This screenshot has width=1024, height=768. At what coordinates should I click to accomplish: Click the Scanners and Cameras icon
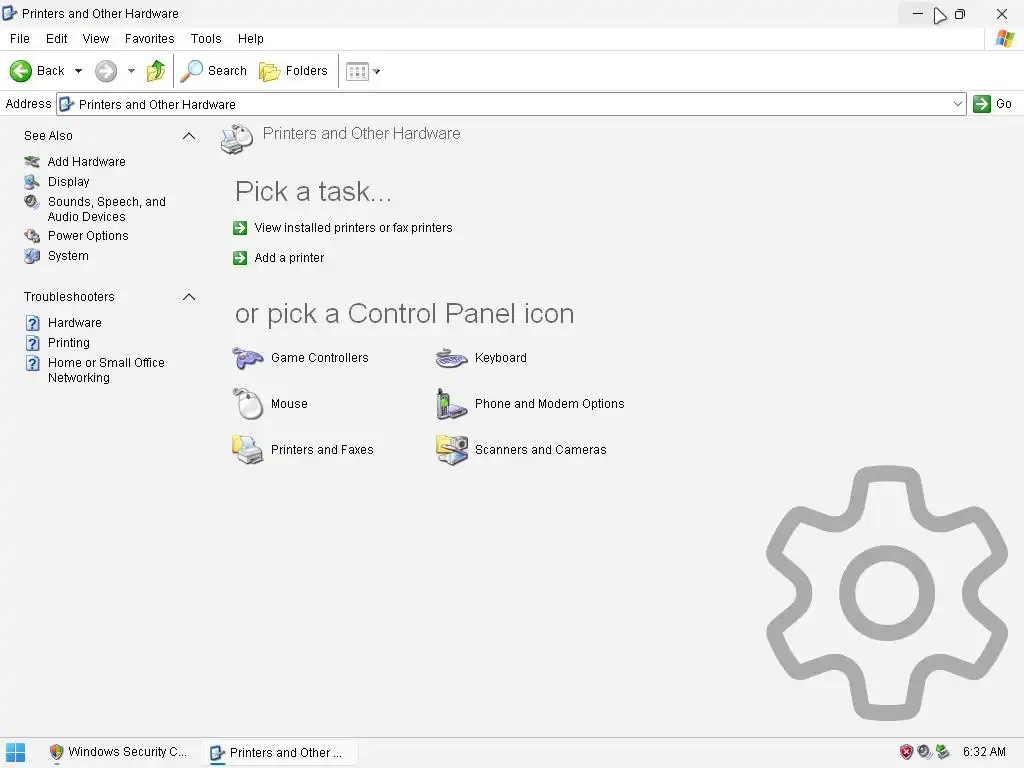pyautogui.click(x=452, y=449)
